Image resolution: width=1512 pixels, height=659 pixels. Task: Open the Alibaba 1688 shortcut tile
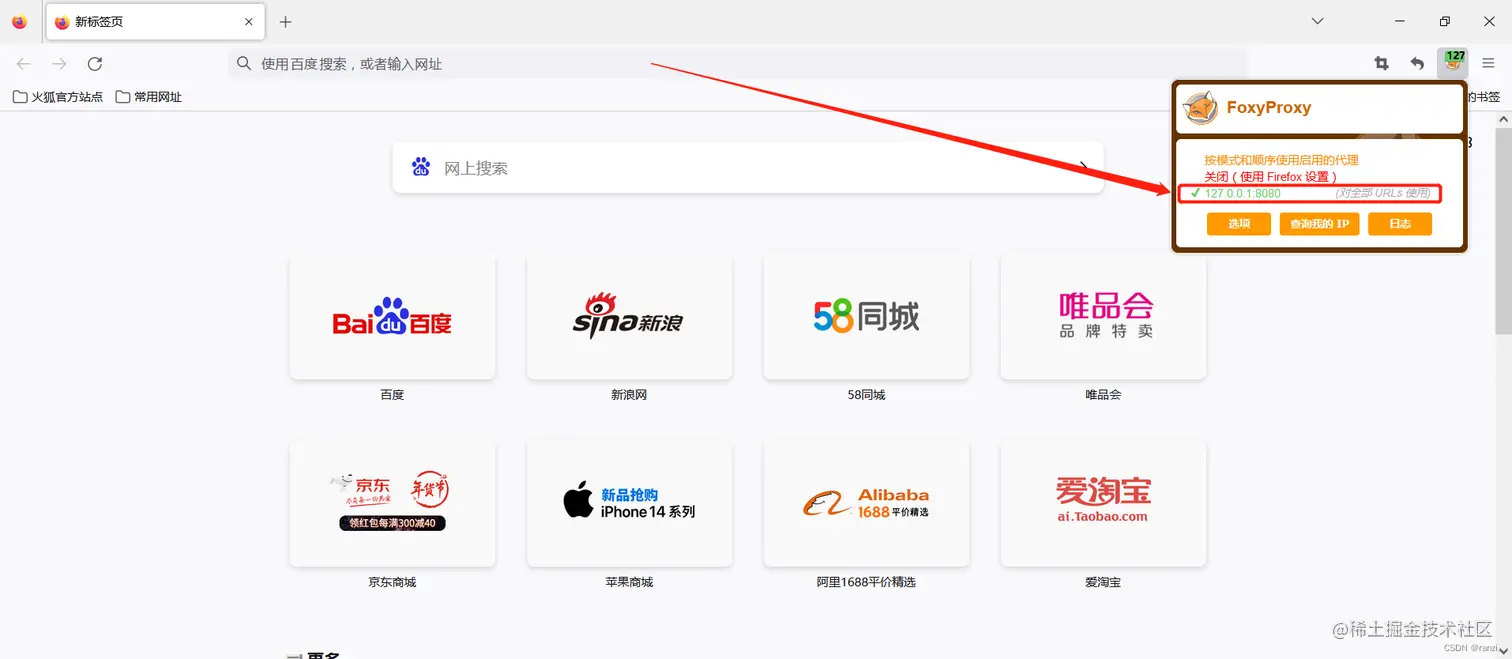click(866, 503)
